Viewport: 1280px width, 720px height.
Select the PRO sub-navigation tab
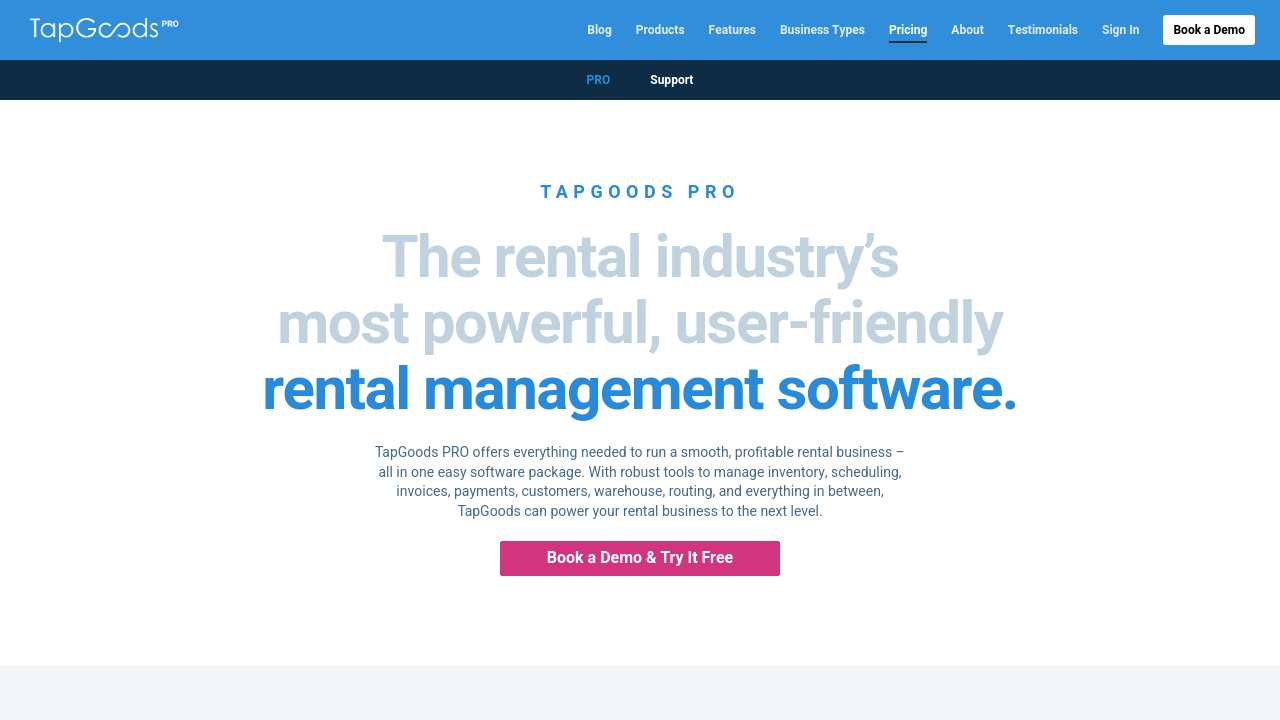point(598,80)
